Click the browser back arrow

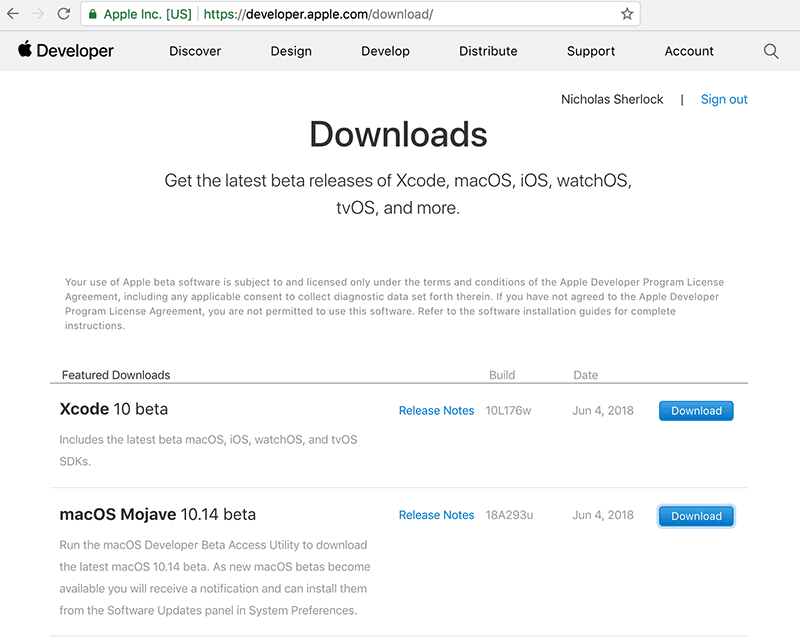13,14
